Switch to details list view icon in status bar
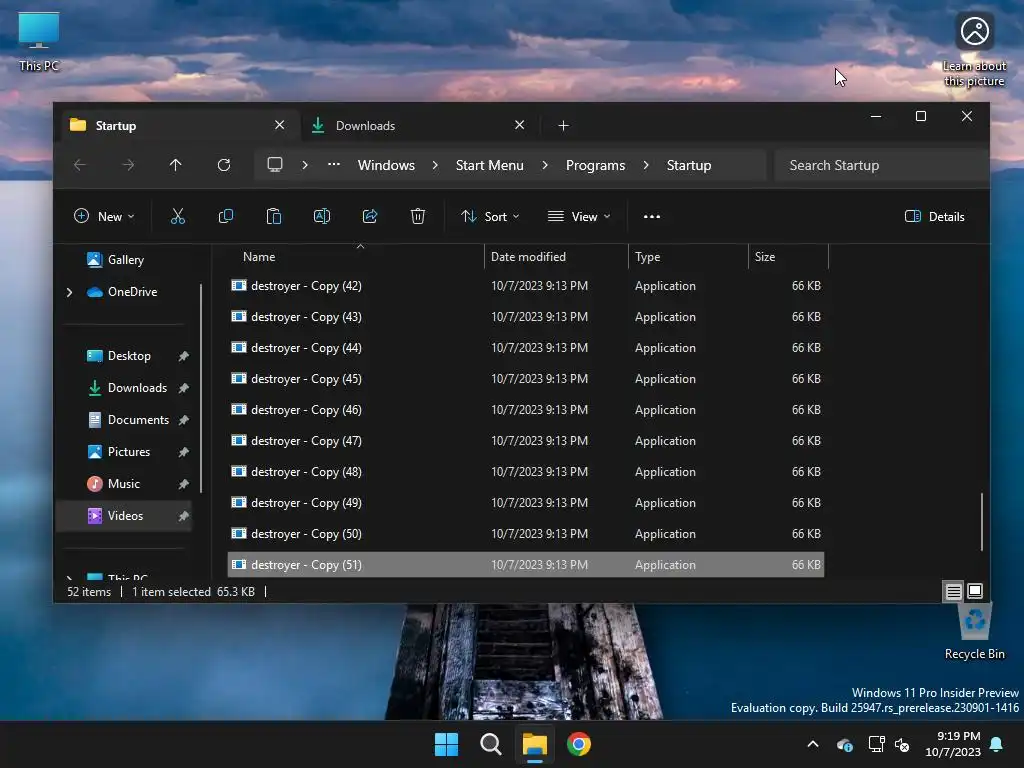Screen dimensions: 1024x768 [x=953, y=592]
